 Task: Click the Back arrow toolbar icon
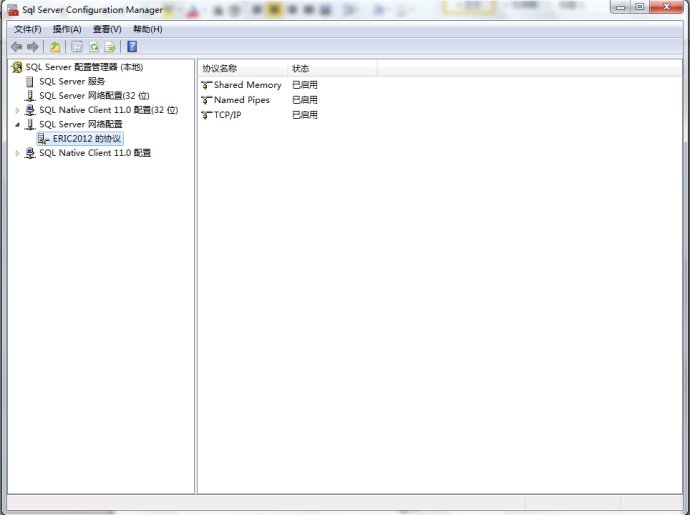16,47
